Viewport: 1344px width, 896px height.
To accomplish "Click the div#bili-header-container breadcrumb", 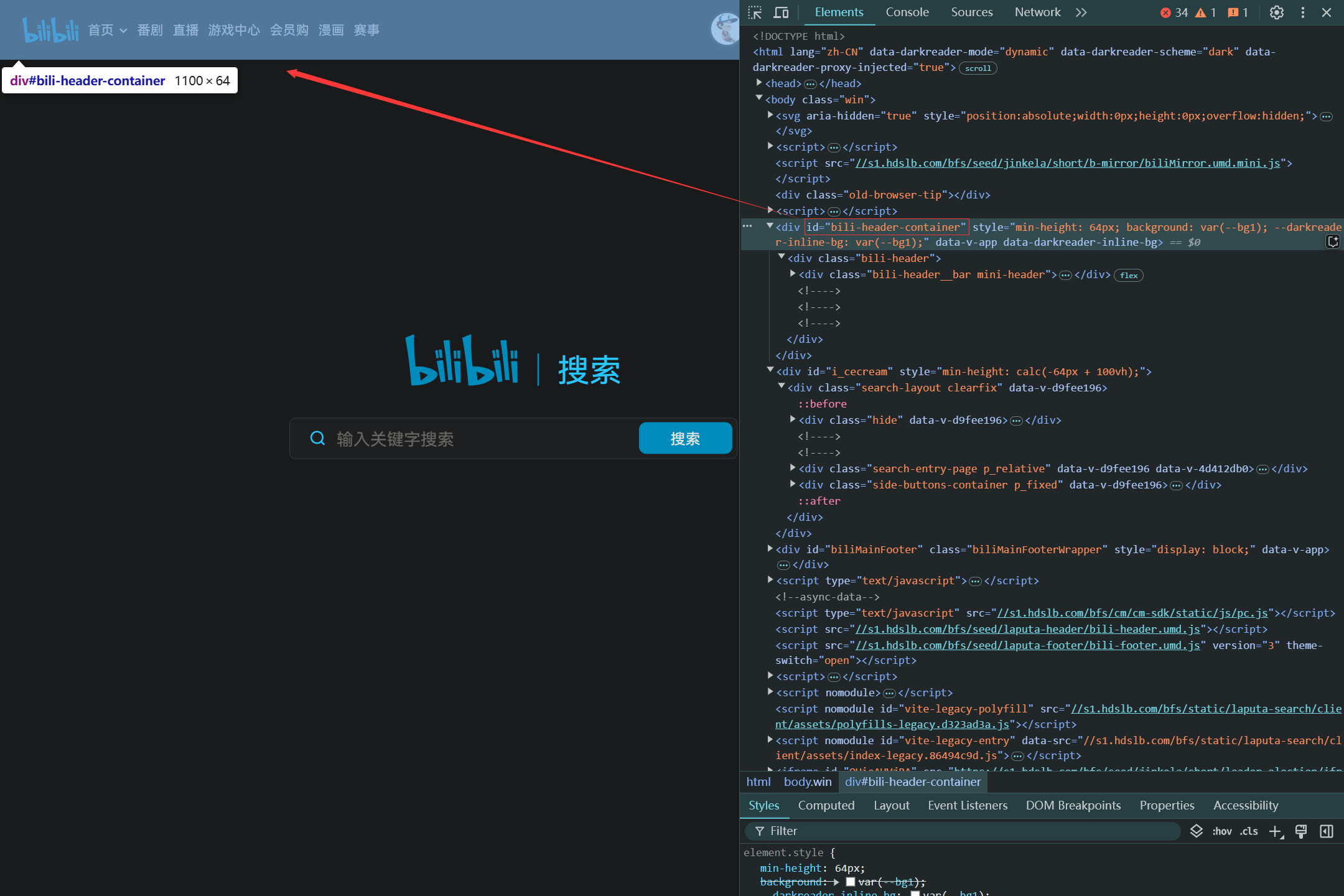I will [913, 782].
